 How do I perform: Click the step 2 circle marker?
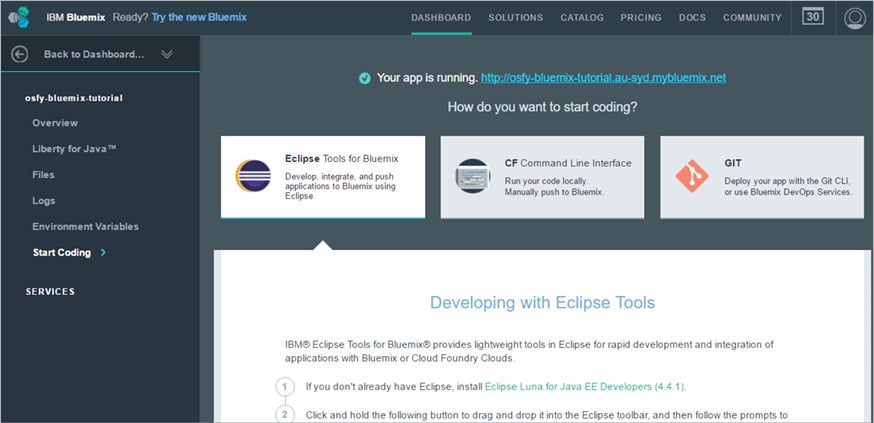point(284,414)
